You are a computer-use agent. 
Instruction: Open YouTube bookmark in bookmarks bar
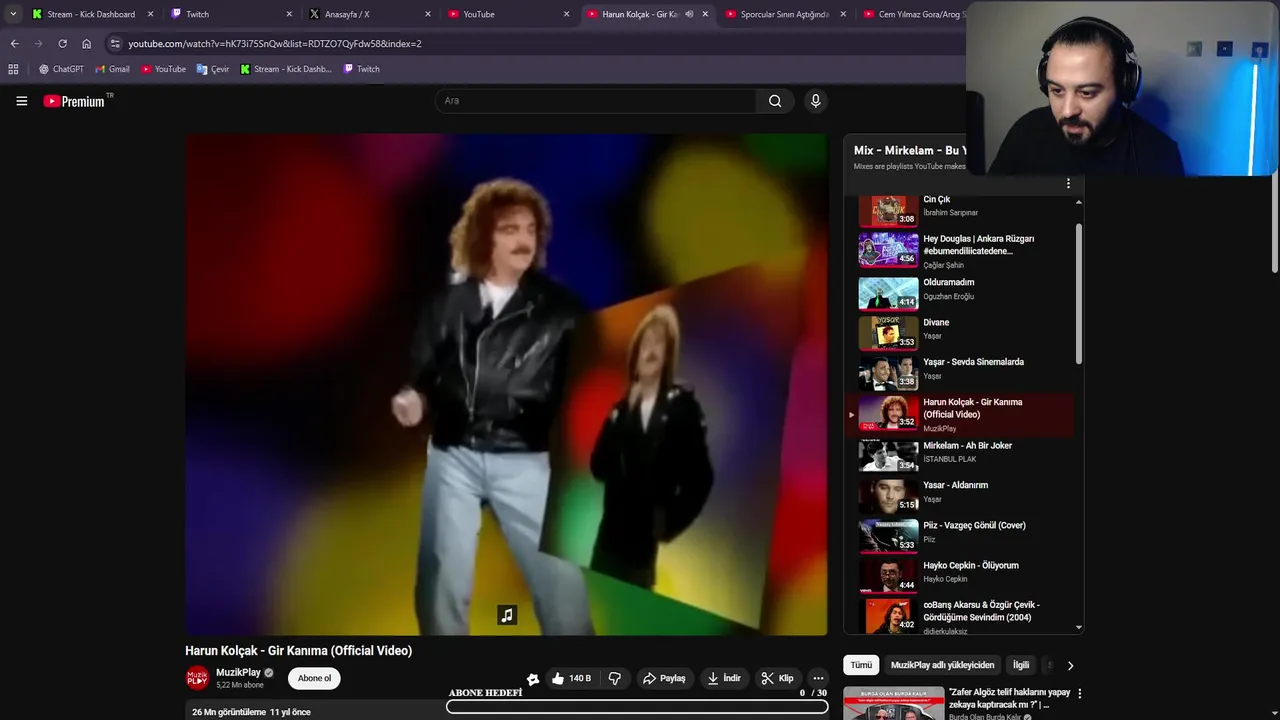tap(163, 69)
